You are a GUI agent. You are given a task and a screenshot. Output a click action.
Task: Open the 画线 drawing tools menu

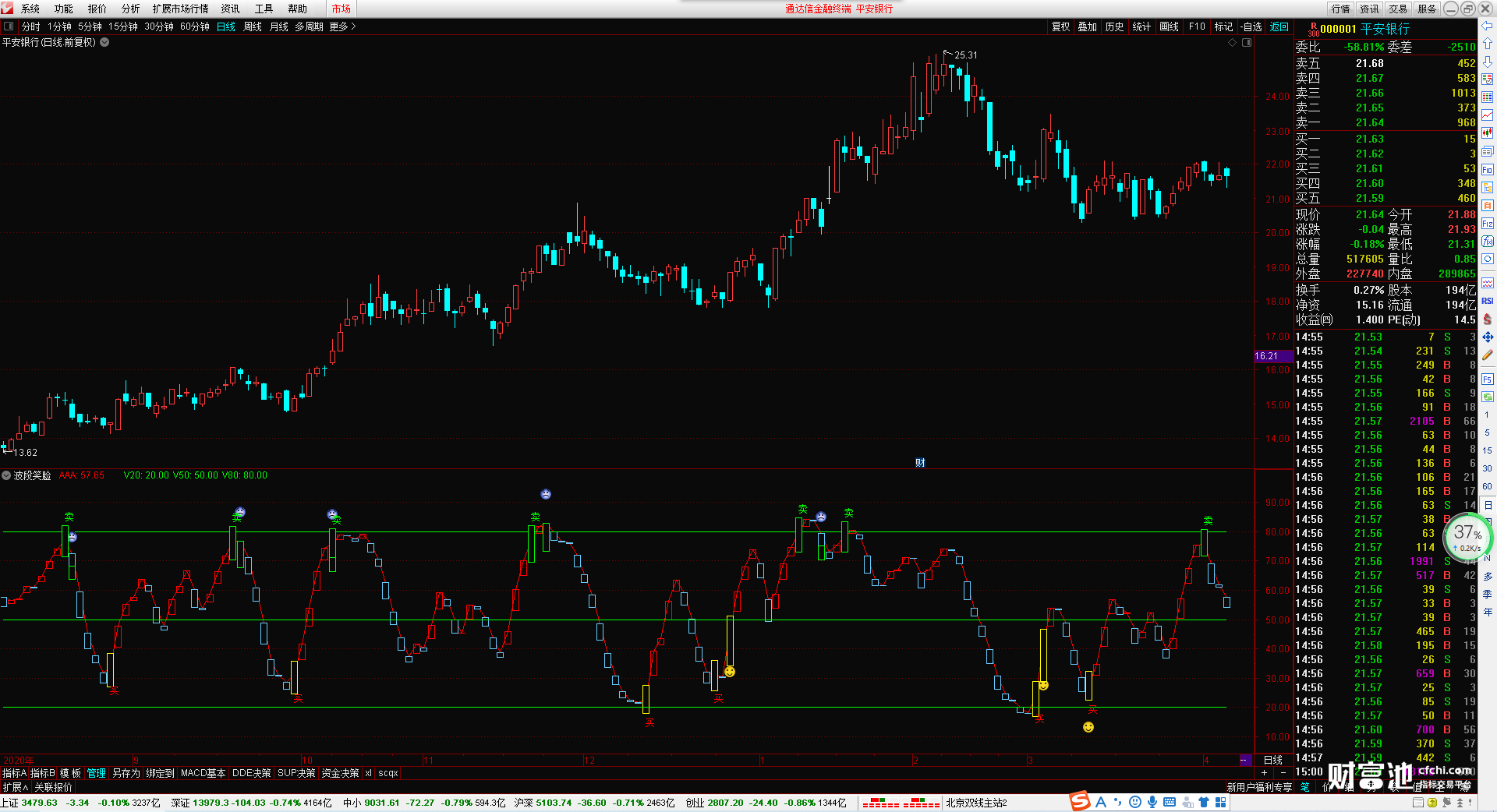[x=1170, y=26]
